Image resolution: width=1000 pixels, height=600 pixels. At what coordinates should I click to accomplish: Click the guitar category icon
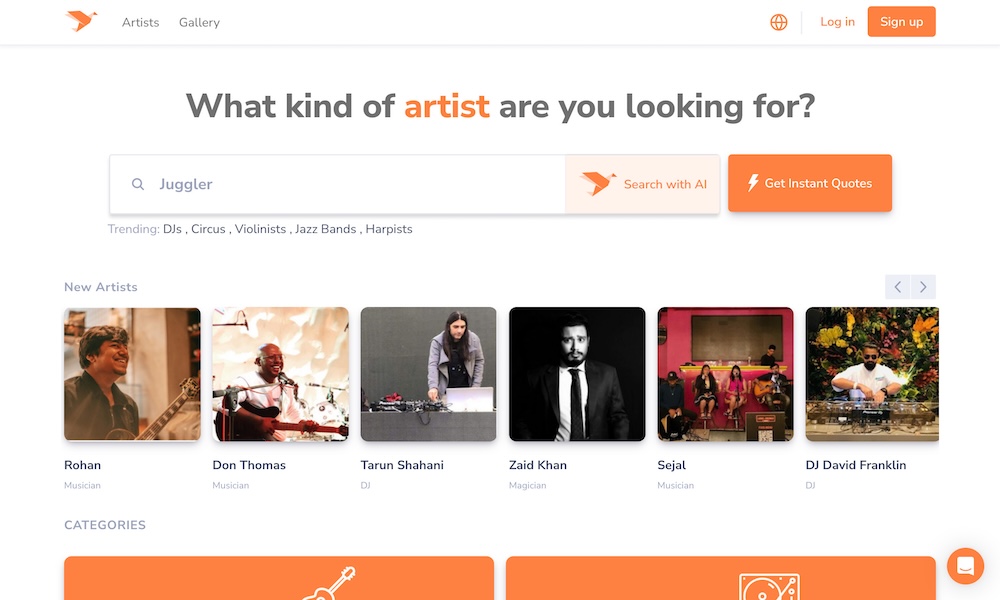(x=330, y=583)
